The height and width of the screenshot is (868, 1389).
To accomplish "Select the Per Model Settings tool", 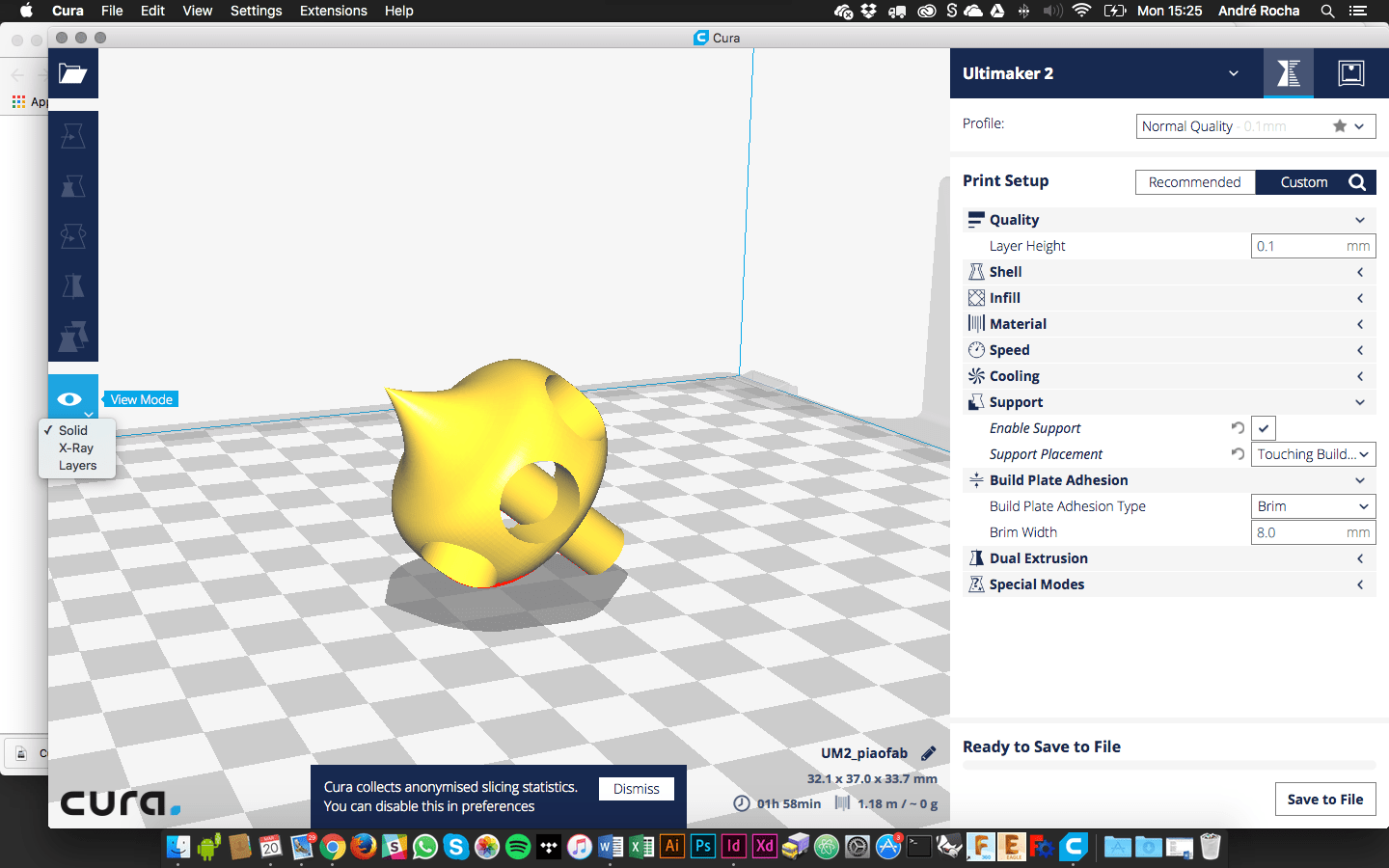I will (73, 337).
